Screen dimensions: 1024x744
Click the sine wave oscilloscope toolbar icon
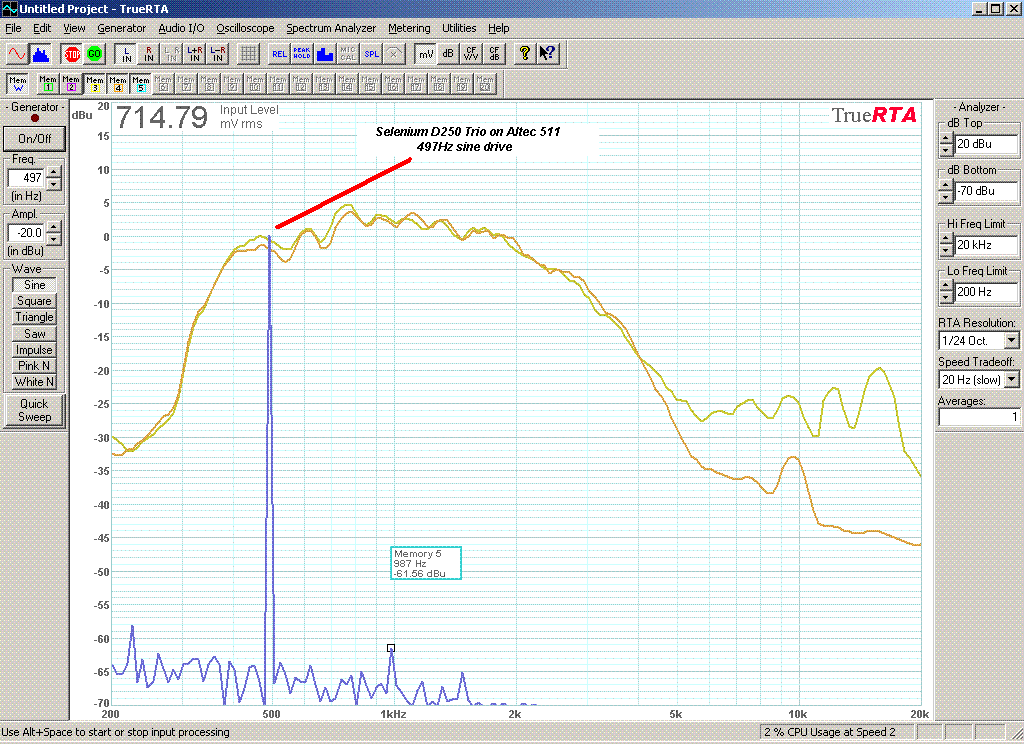[17, 54]
